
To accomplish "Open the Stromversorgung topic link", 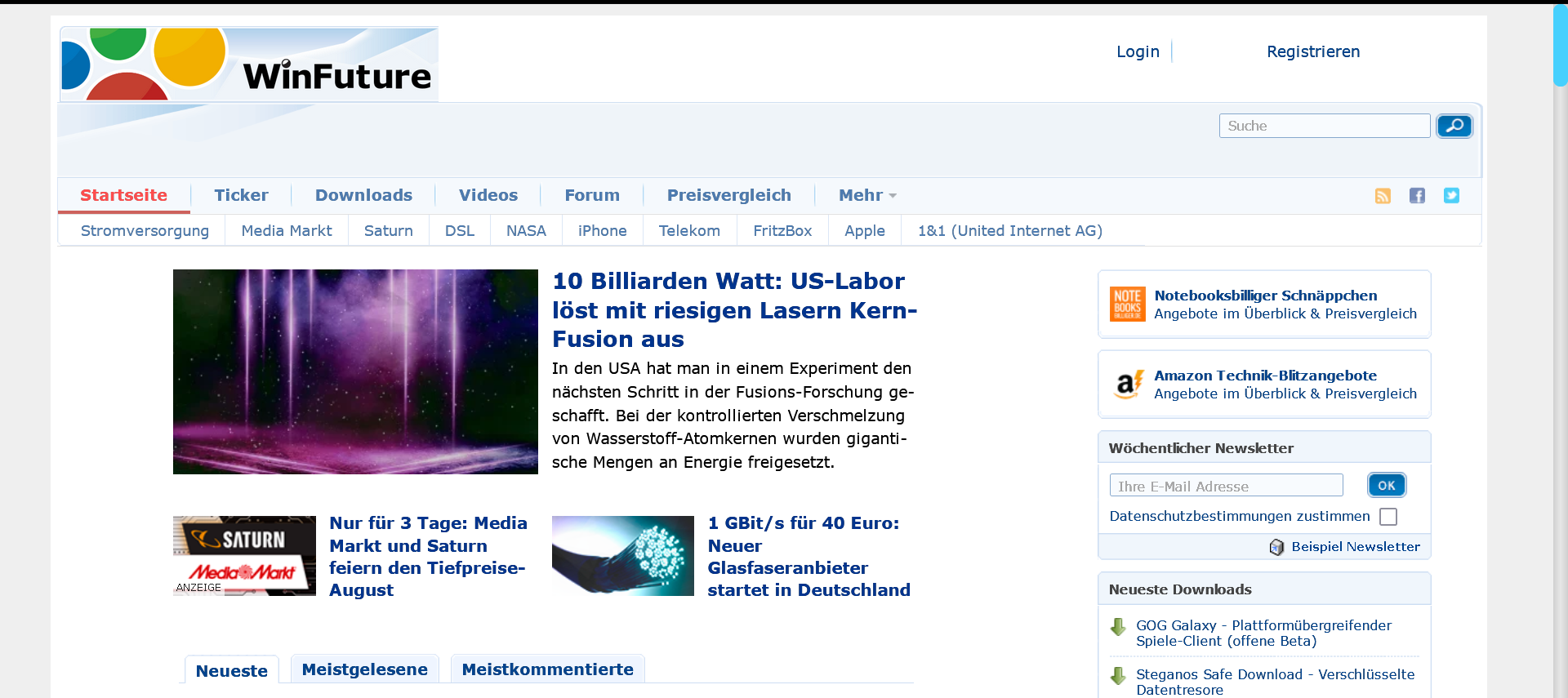I will tap(145, 231).
